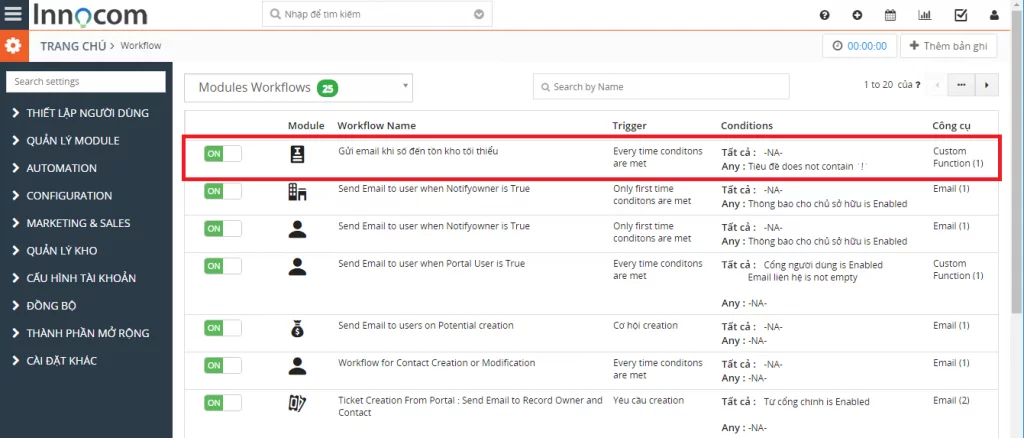The width and height of the screenshot is (1024, 438).
Task: Go to next page of workflows
Action: [x=987, y=85]
